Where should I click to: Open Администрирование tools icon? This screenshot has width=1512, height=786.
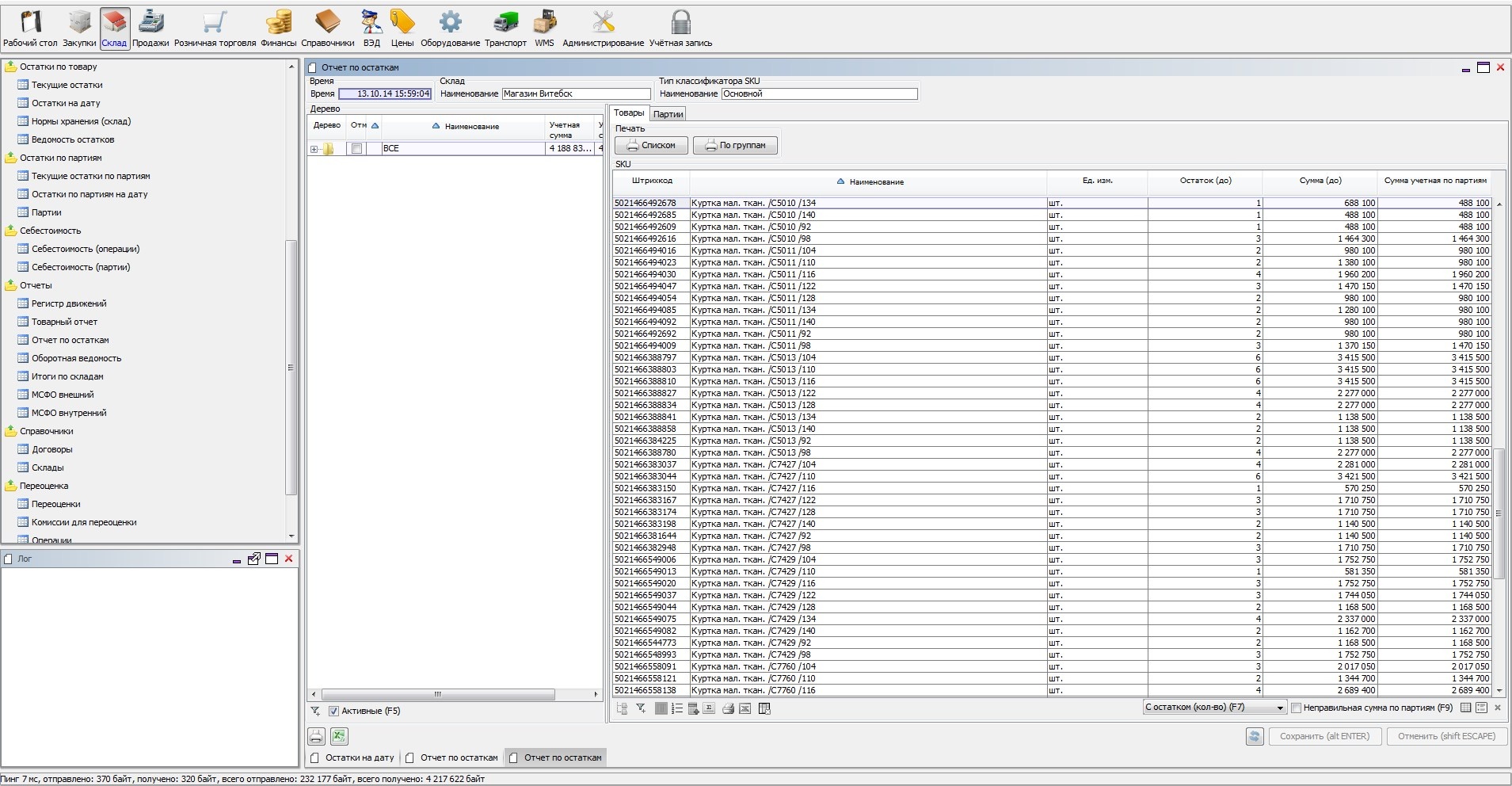603,28
